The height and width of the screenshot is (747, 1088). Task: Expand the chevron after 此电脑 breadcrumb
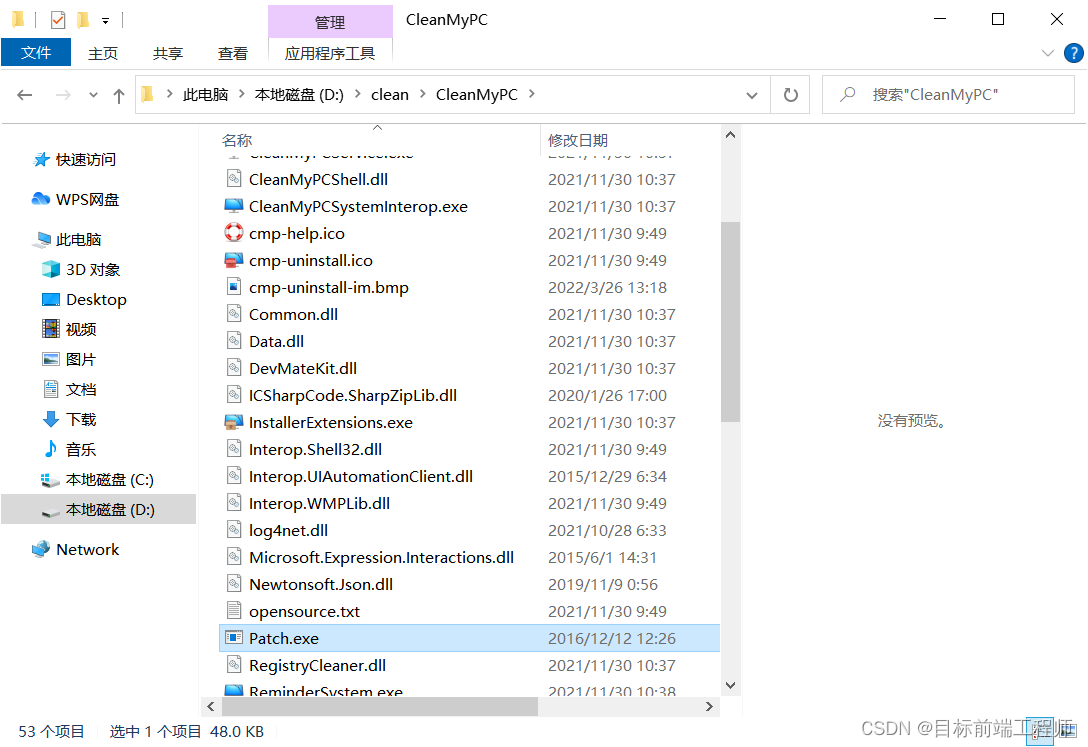[x=241, y=94]
